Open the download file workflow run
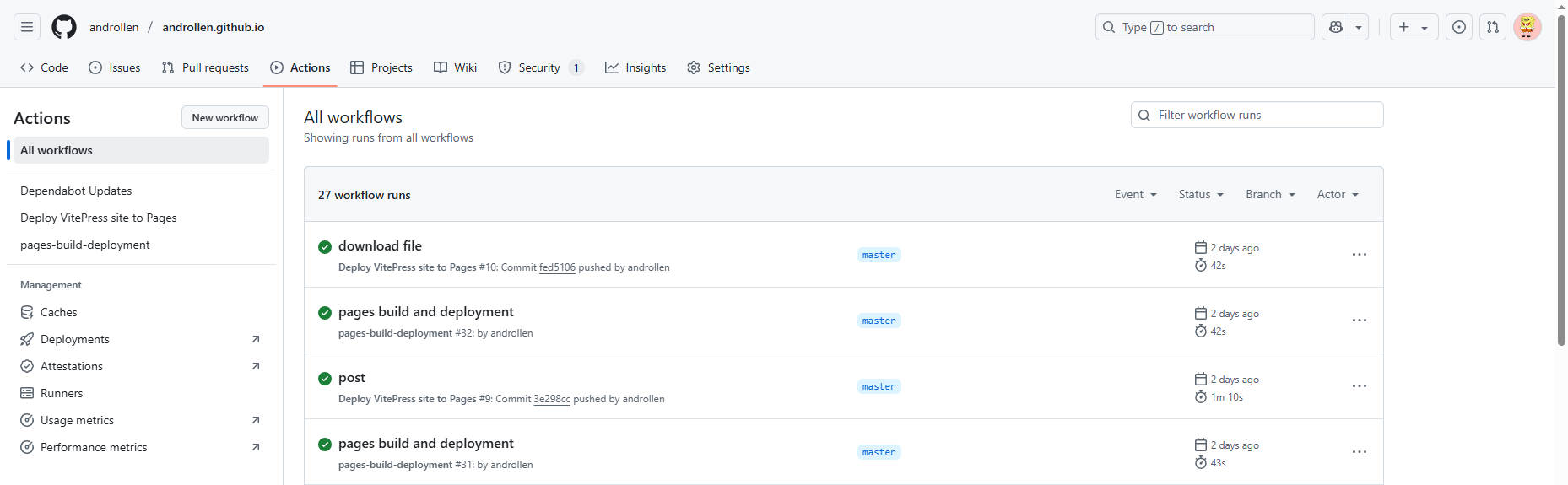Image resolution: width=1568 pixels, height=485 pixels. pyautogui.click(x=380, y=245)
